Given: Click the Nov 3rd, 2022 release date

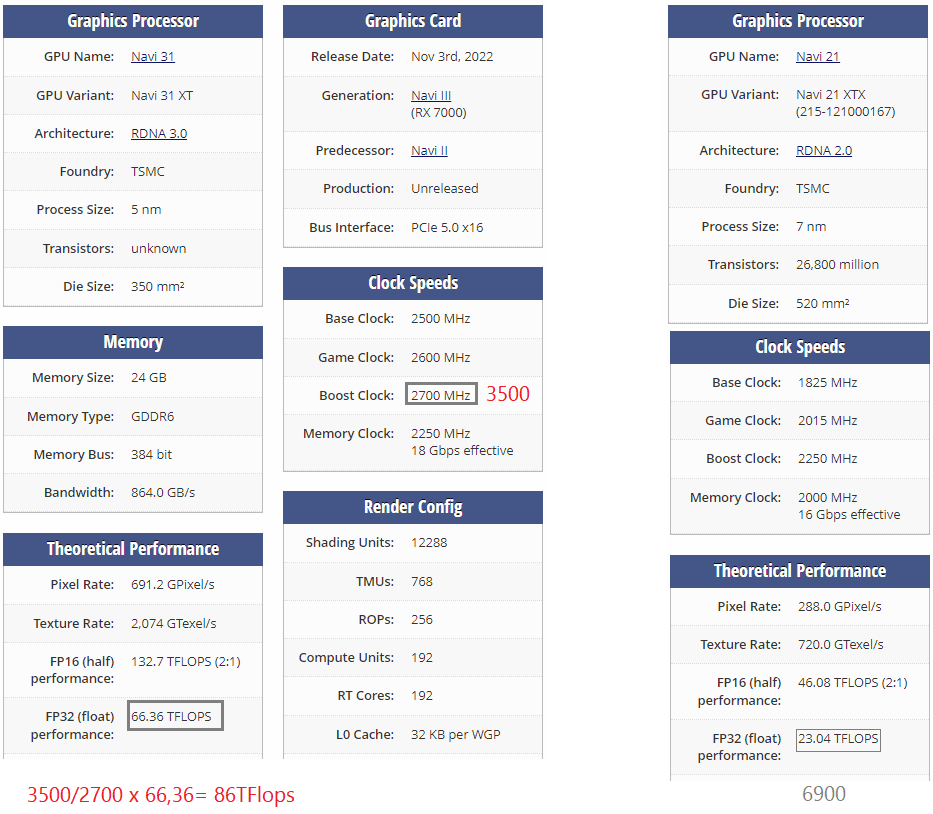Looking at the screenshot, I should 452,57.
